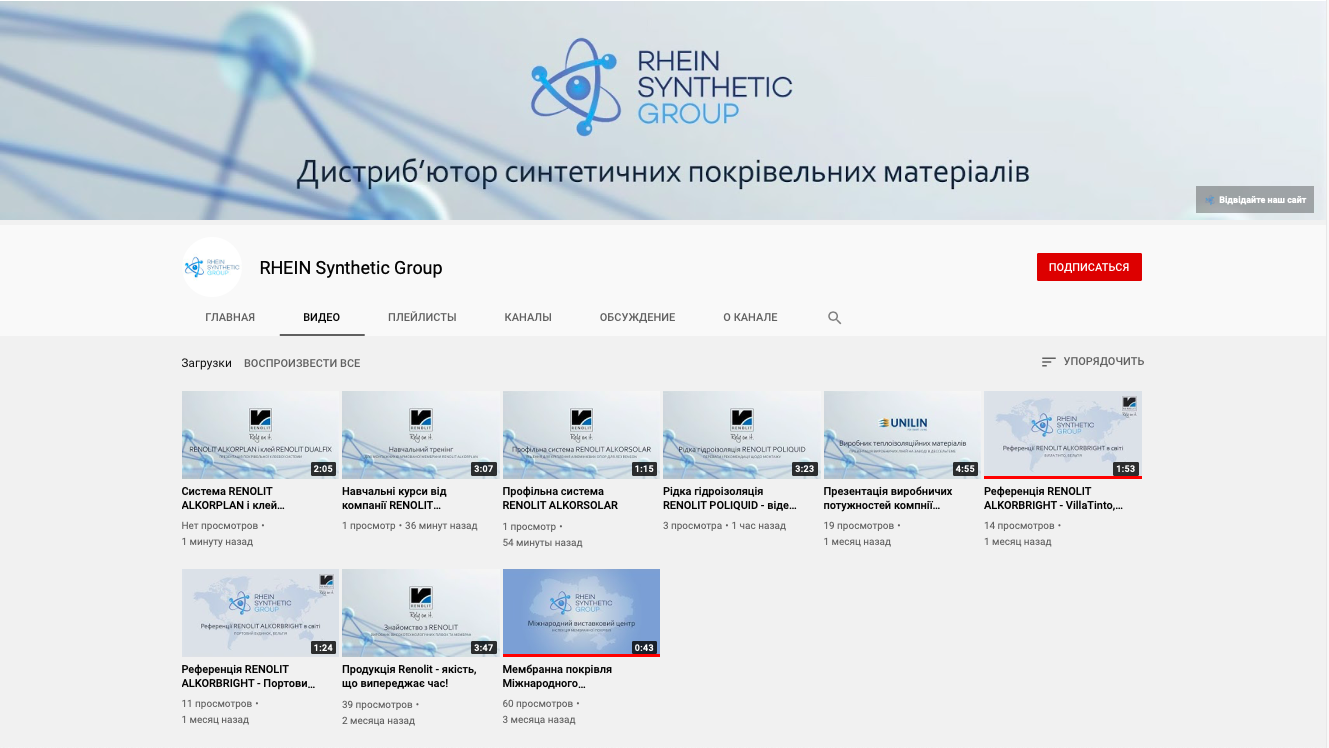The image size is (1329, 748).
Task: Open the УПОРЯДОЧИТЬ sort dropdown
Action: [1092, 362]
